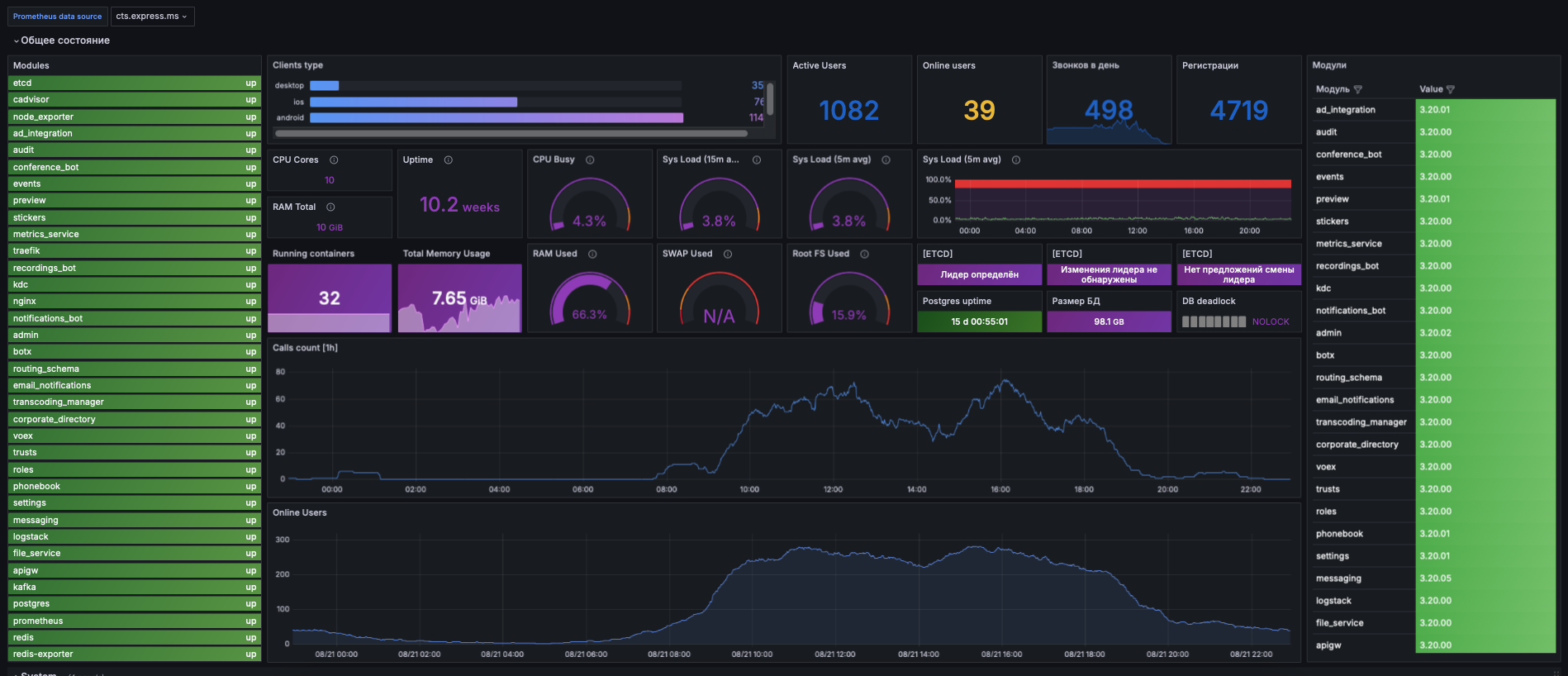Screen dimensions: 1568x676
Task: Click the Root FS Used info icon
Action: tap(864, 254)
